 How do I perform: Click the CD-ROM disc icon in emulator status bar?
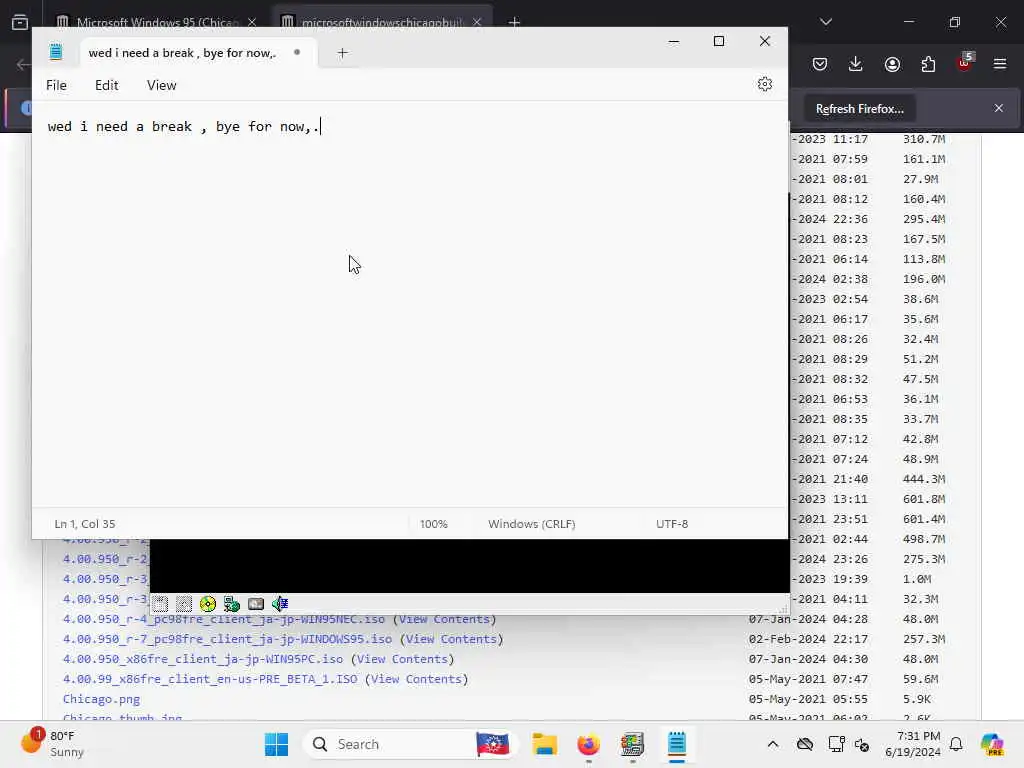208,604
